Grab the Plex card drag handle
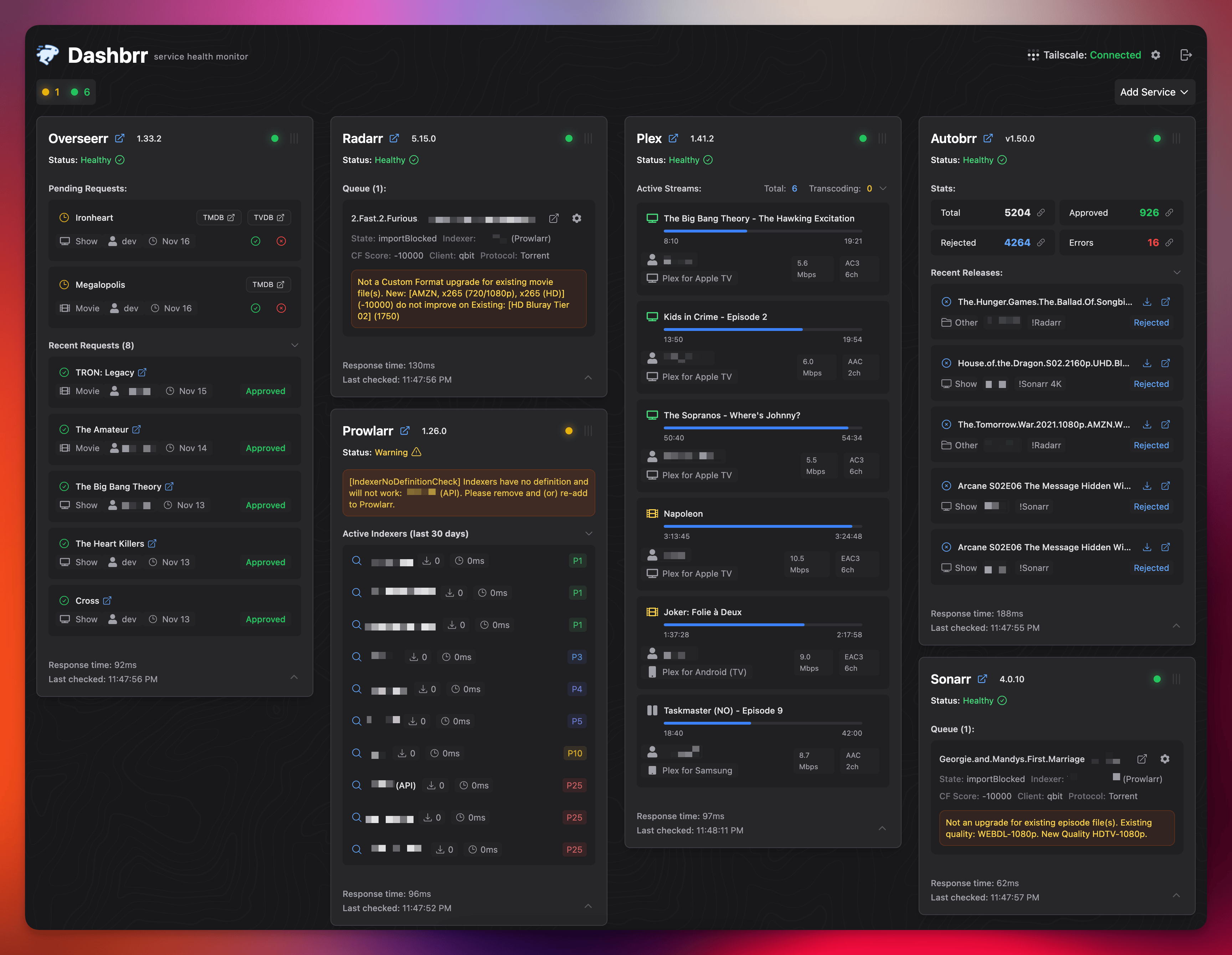The image size is (1232, 955). (x=882, y=138)
